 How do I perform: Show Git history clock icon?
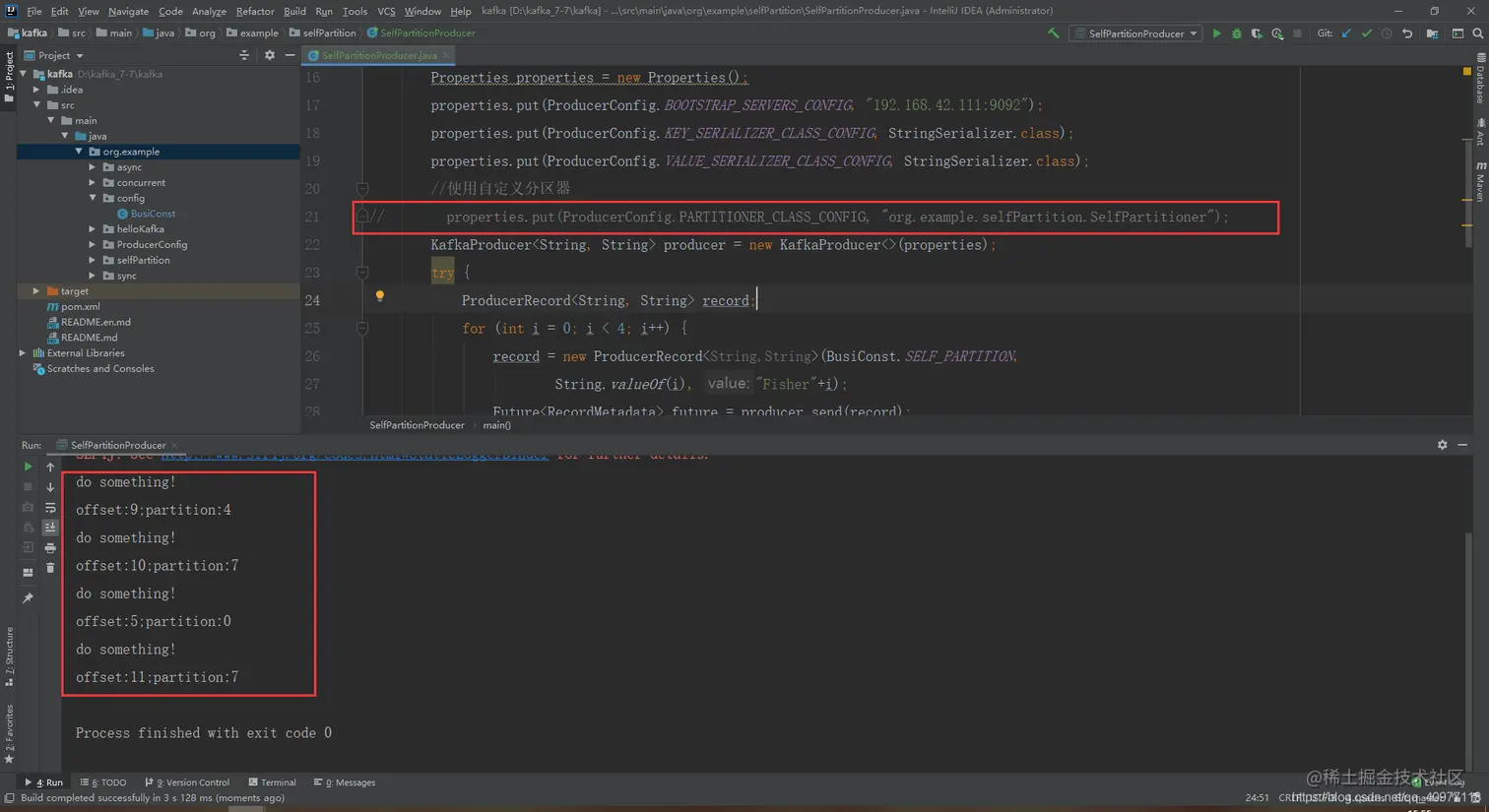coord(1387,33)
